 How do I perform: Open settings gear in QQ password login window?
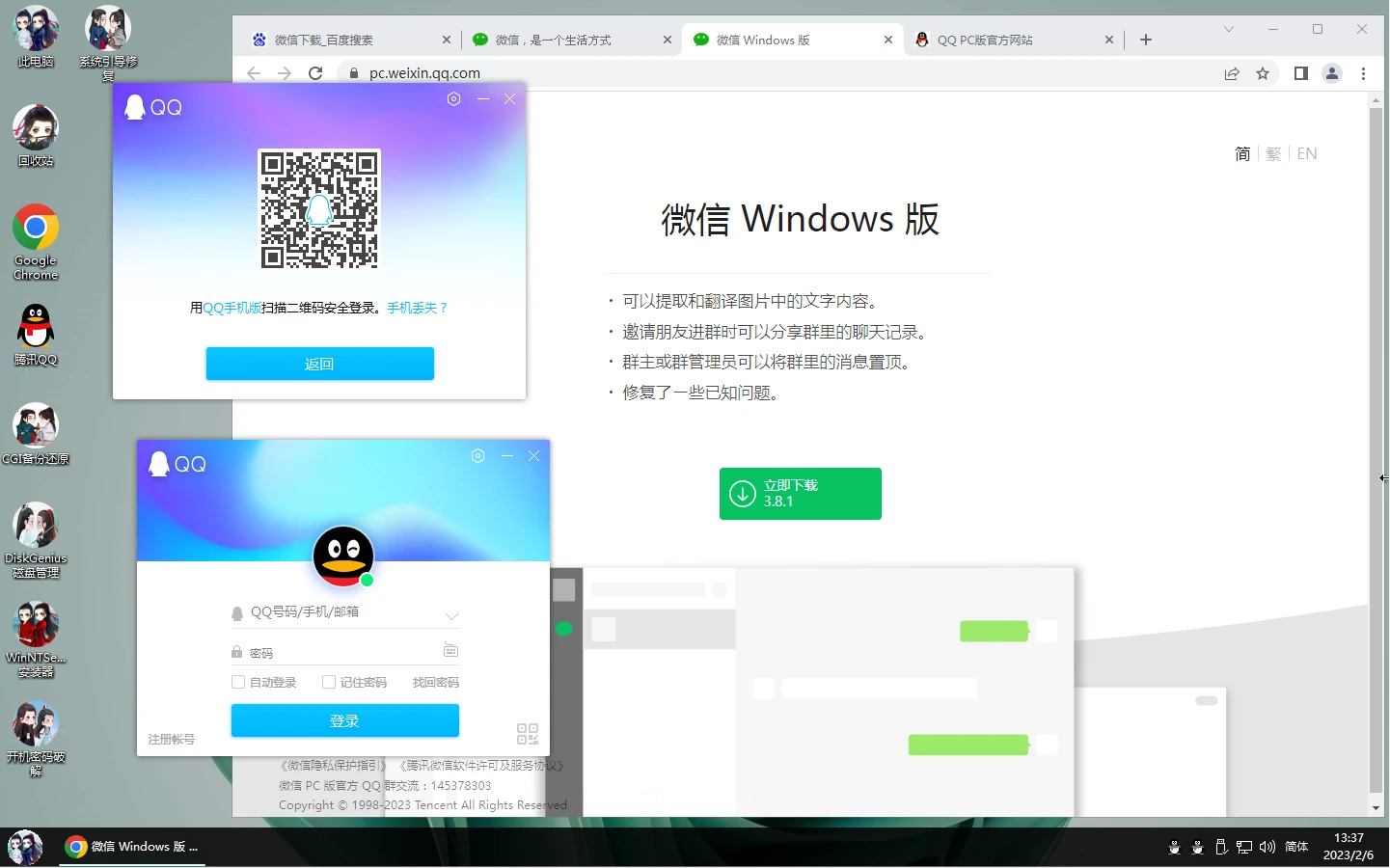(x=477, y=456)
